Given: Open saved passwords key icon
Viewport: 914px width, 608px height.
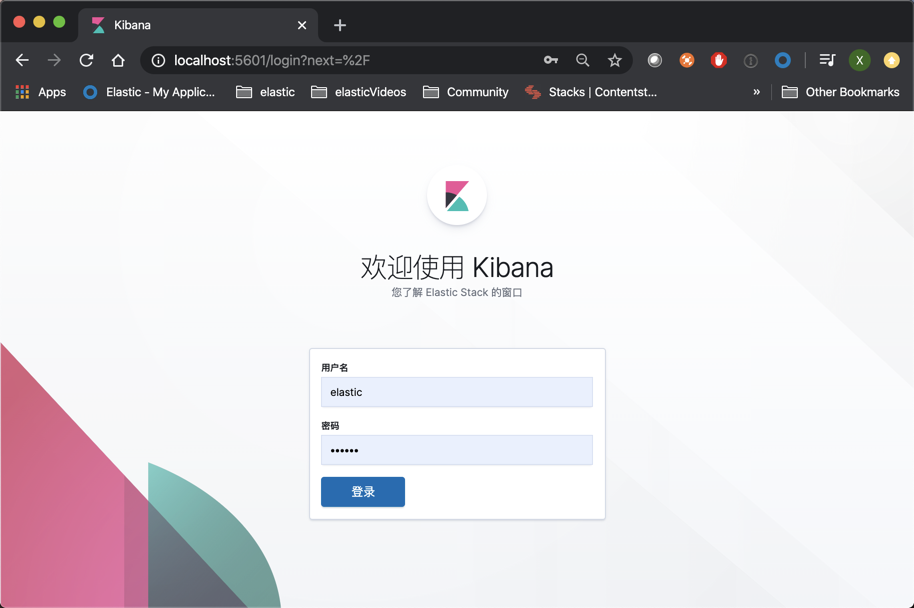Looking at the screenshot, I should tap(551, 60).
